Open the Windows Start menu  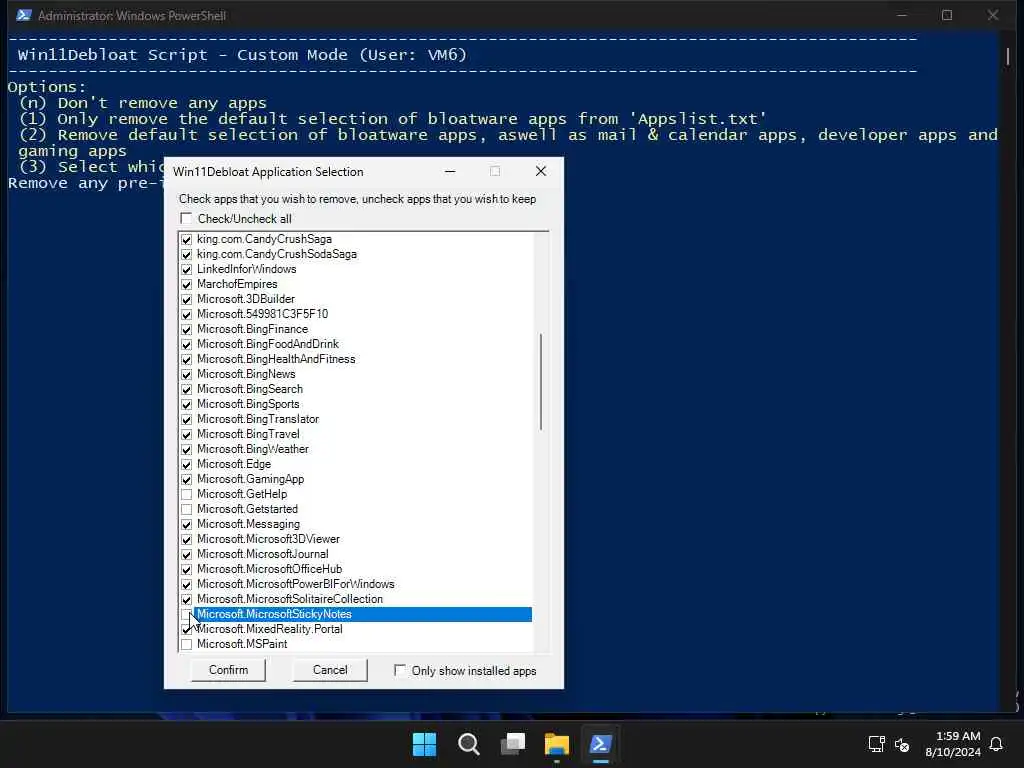pyautogui.click(x=424, y=744)
